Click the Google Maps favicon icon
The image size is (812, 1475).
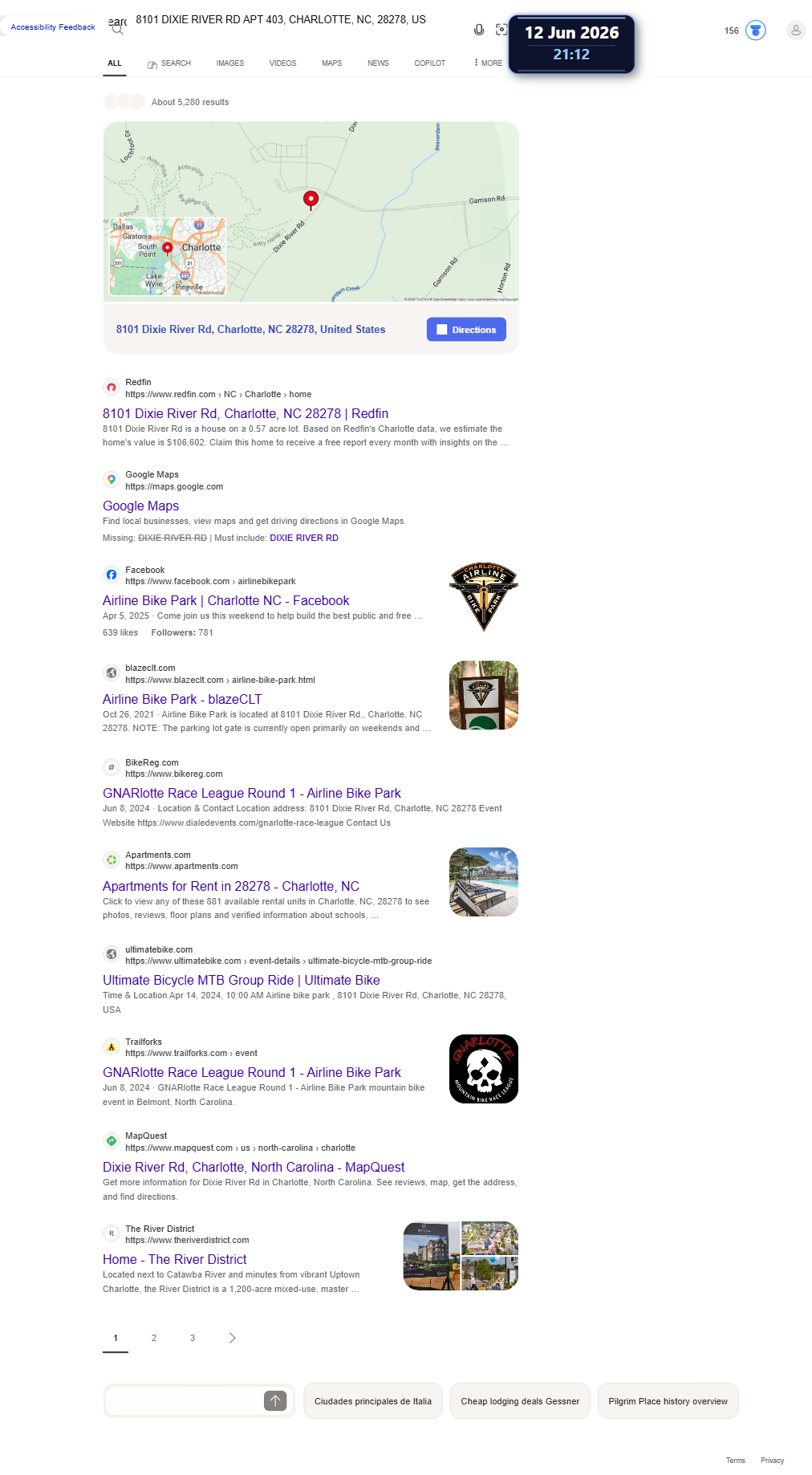coord(112,480)
